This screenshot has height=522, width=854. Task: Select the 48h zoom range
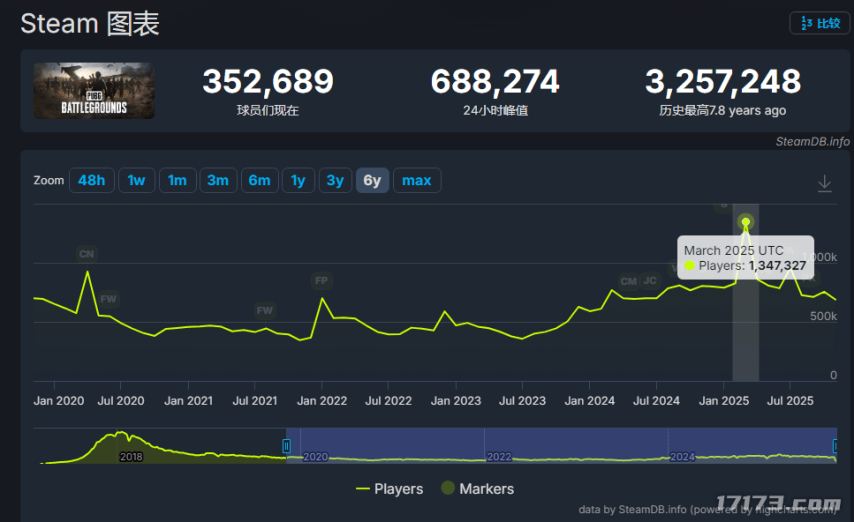tap(91, 181)
